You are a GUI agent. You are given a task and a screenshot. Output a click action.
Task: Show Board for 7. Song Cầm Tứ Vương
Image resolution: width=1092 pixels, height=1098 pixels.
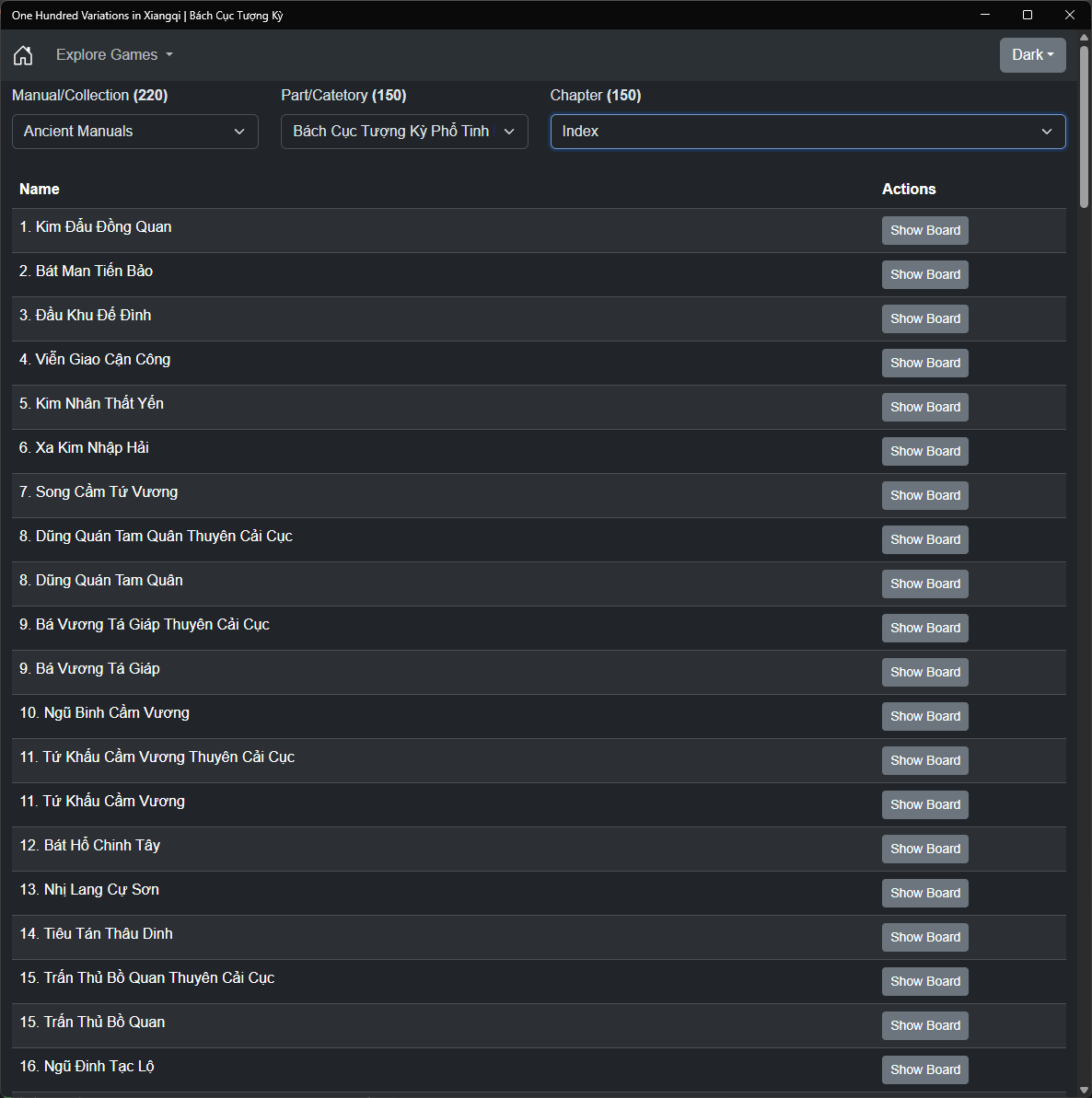(x=924, y=495)
